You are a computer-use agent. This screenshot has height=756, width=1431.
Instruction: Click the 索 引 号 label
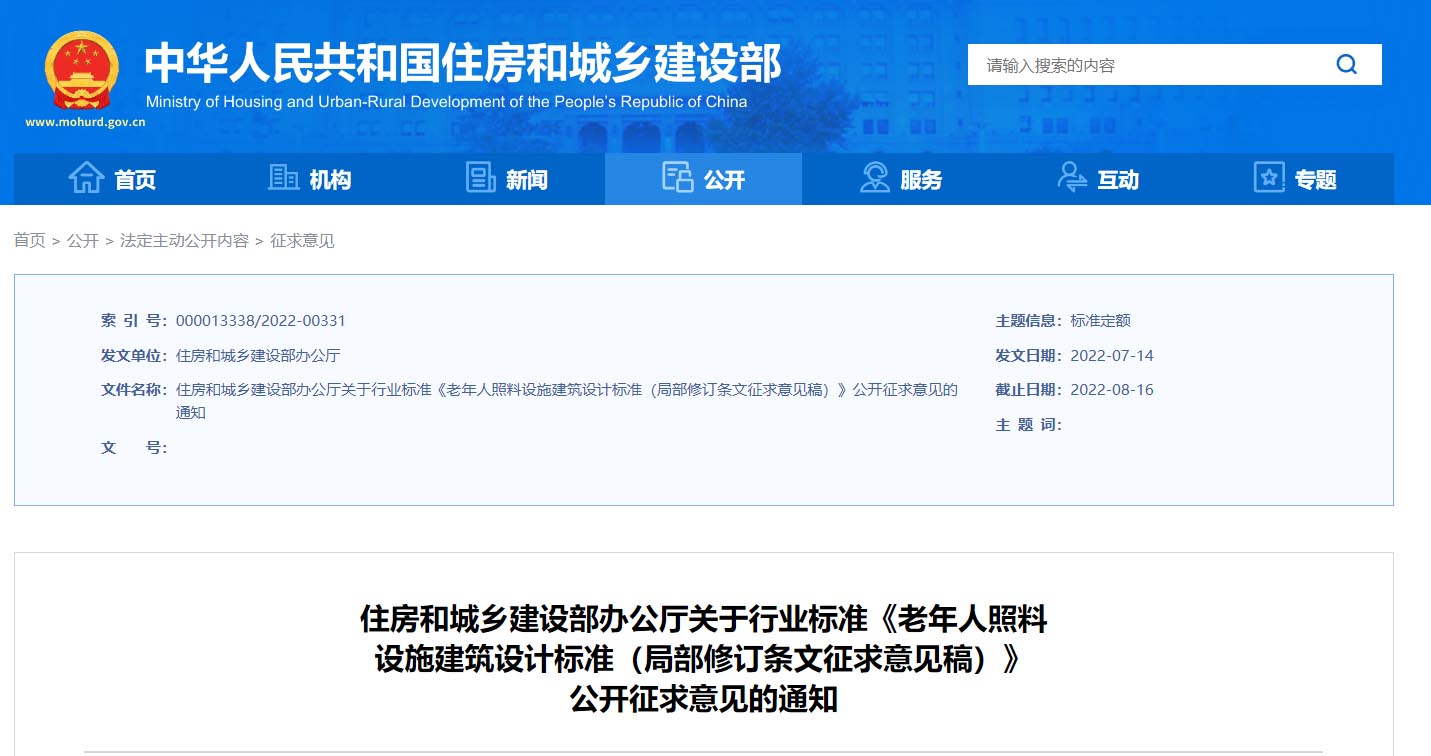click(134, 321)
